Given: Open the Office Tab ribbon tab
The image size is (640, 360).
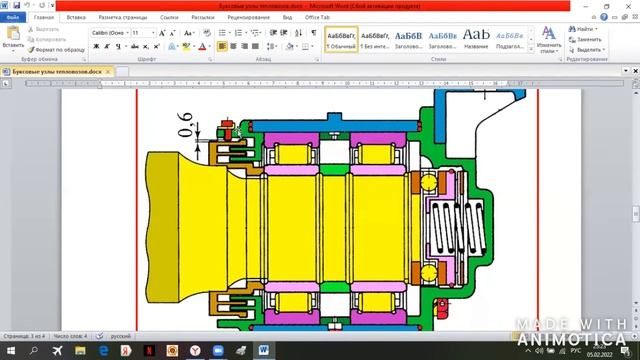Looking at the screenshot, I should [x=317, y=18].
